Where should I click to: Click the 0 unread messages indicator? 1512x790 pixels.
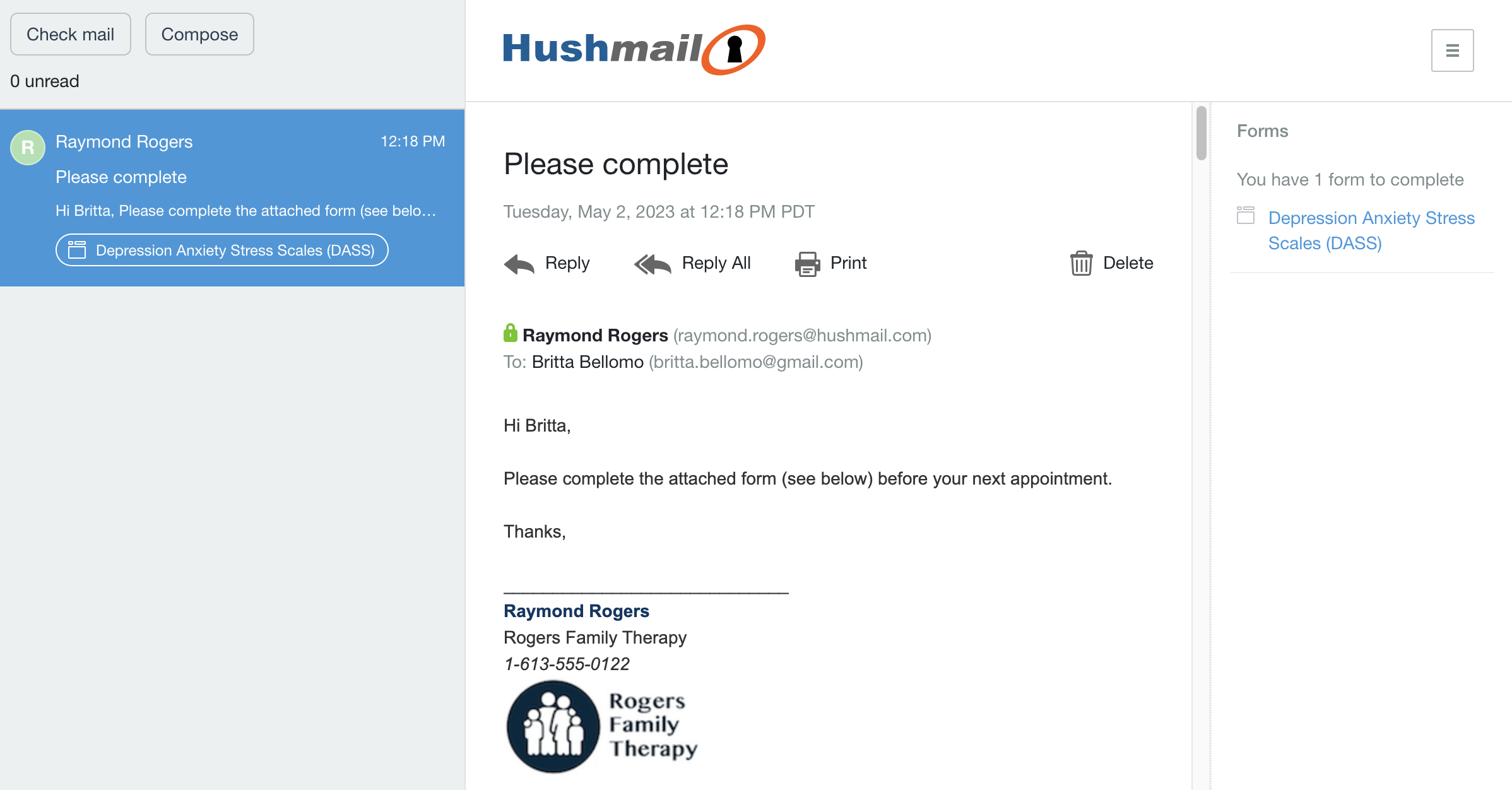click(45, 81)
